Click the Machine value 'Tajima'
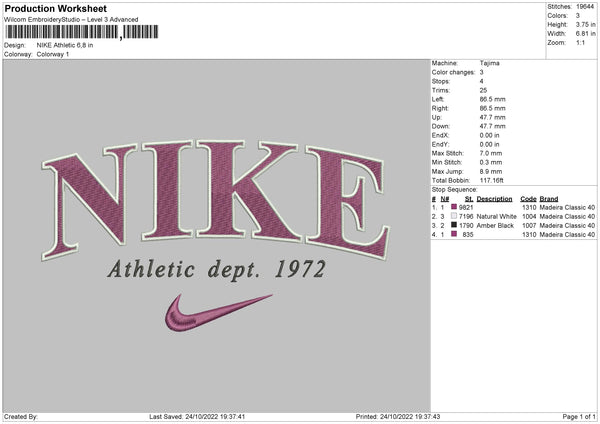 (489, 63)
